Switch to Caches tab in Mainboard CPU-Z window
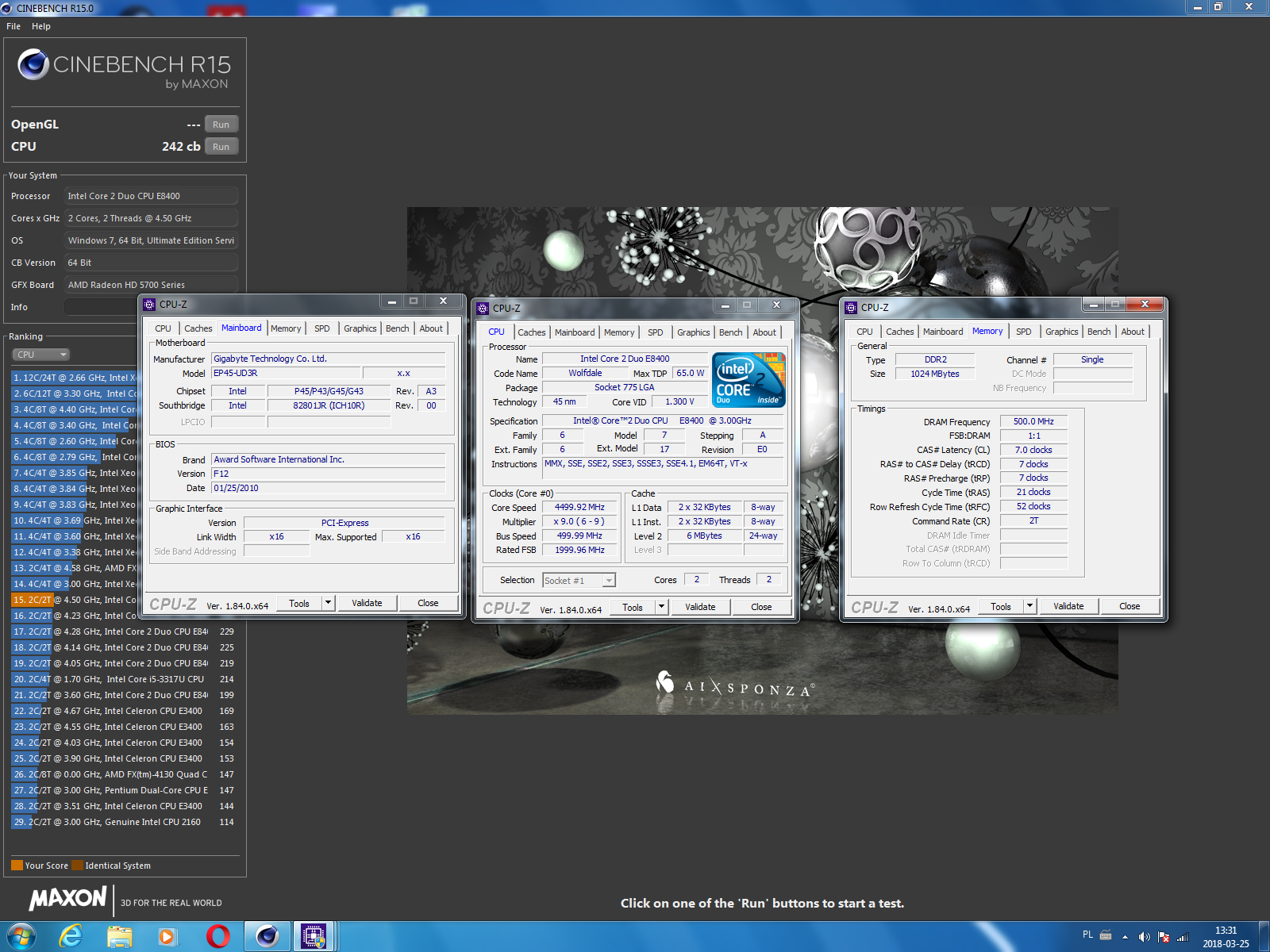 pos(198,328)
